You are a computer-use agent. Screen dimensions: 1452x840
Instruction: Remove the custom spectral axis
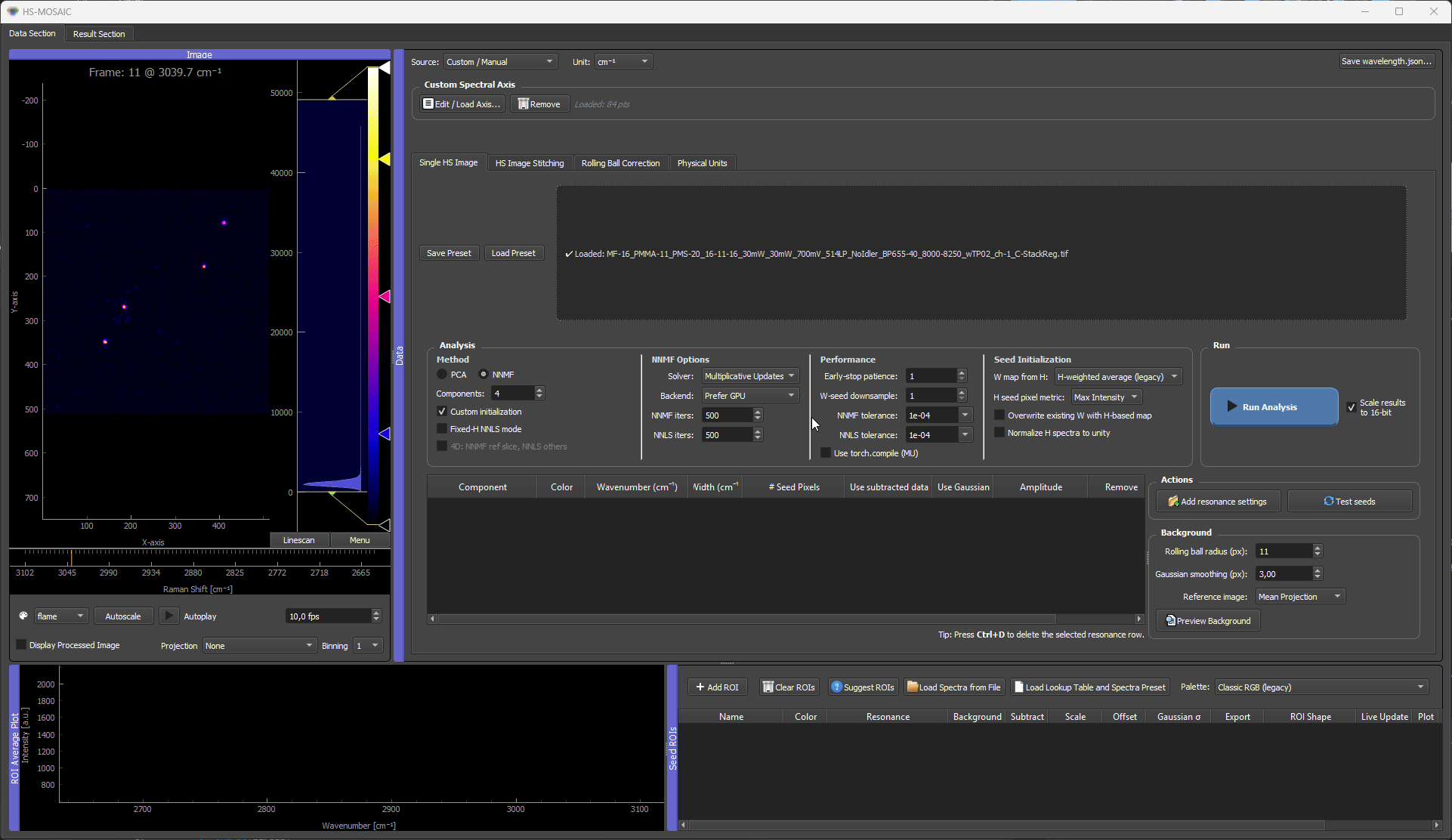point(539,104)
